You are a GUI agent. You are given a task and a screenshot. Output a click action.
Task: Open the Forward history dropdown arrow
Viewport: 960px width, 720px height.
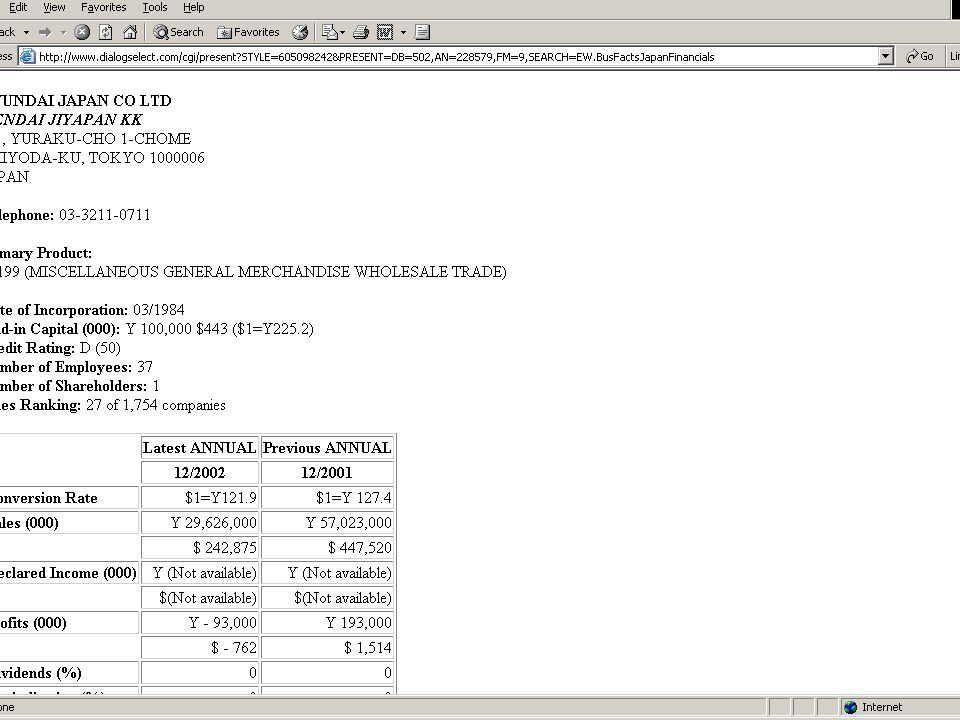click(x=63, y=32)
